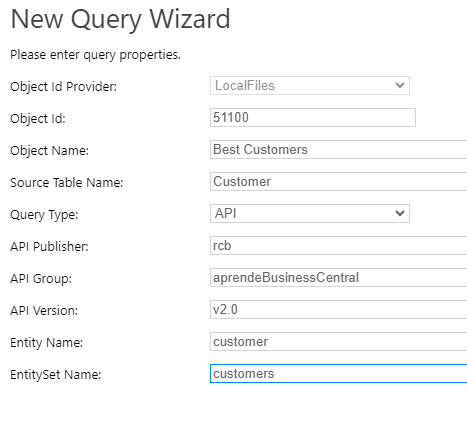Click the 'EntitySet Name:' label
Screen dimensions: 467x421
pyautogui.click(x=55, y=375)
